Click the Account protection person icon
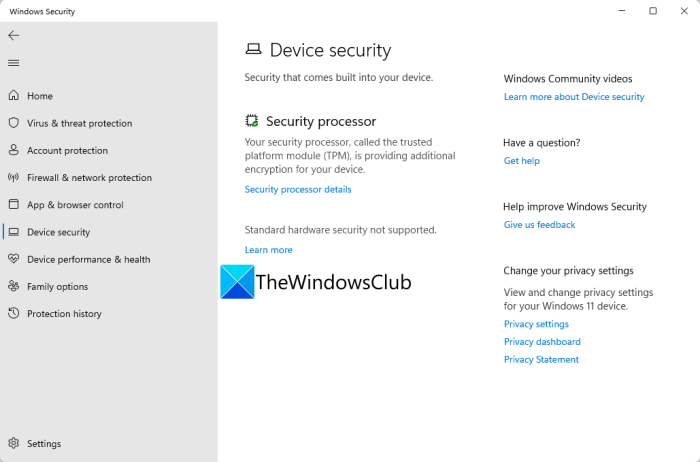The image size is (700, 462). (x=14, y=150)
